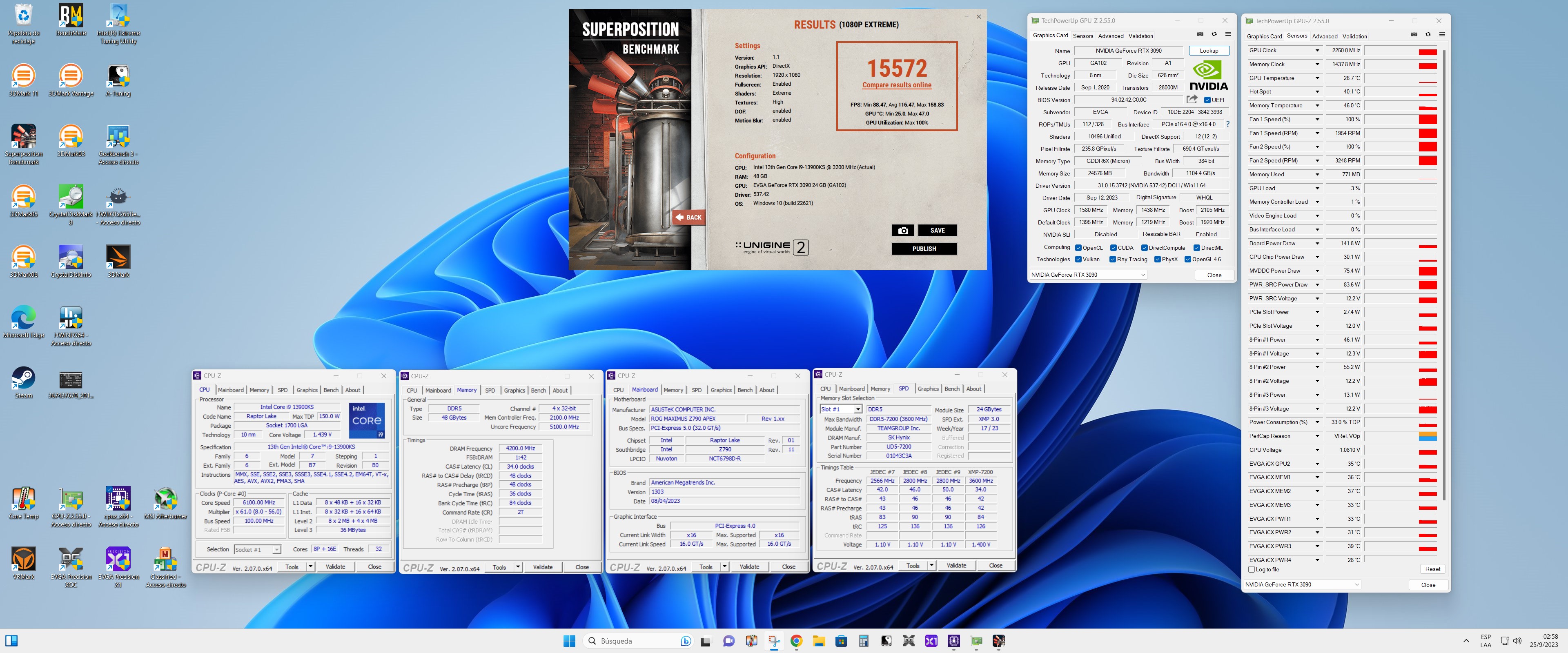Click Windows Start button on taskbar
1568x653 pixels.
tap(569, 641)
